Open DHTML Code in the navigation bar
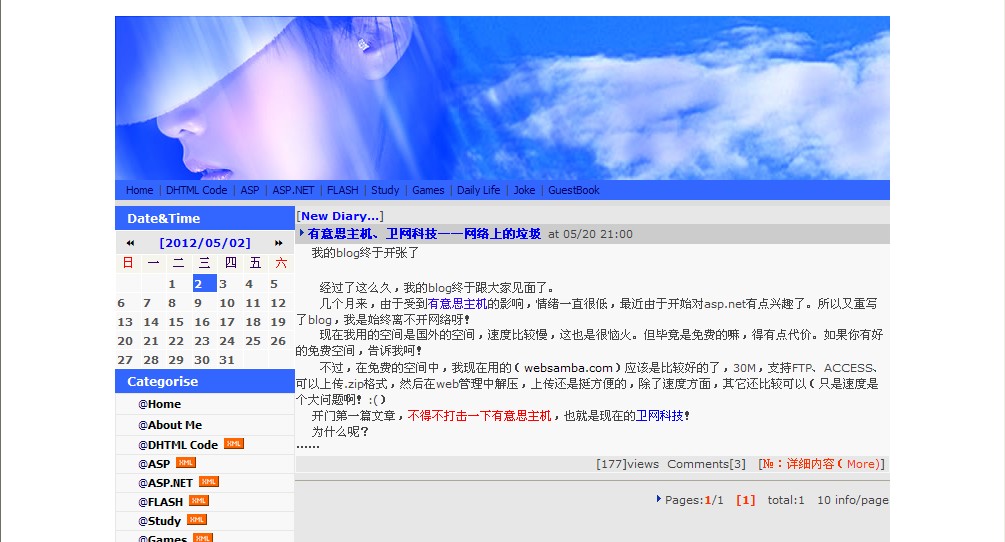This screenshot has height=542, width=1005. coord(196,190)
